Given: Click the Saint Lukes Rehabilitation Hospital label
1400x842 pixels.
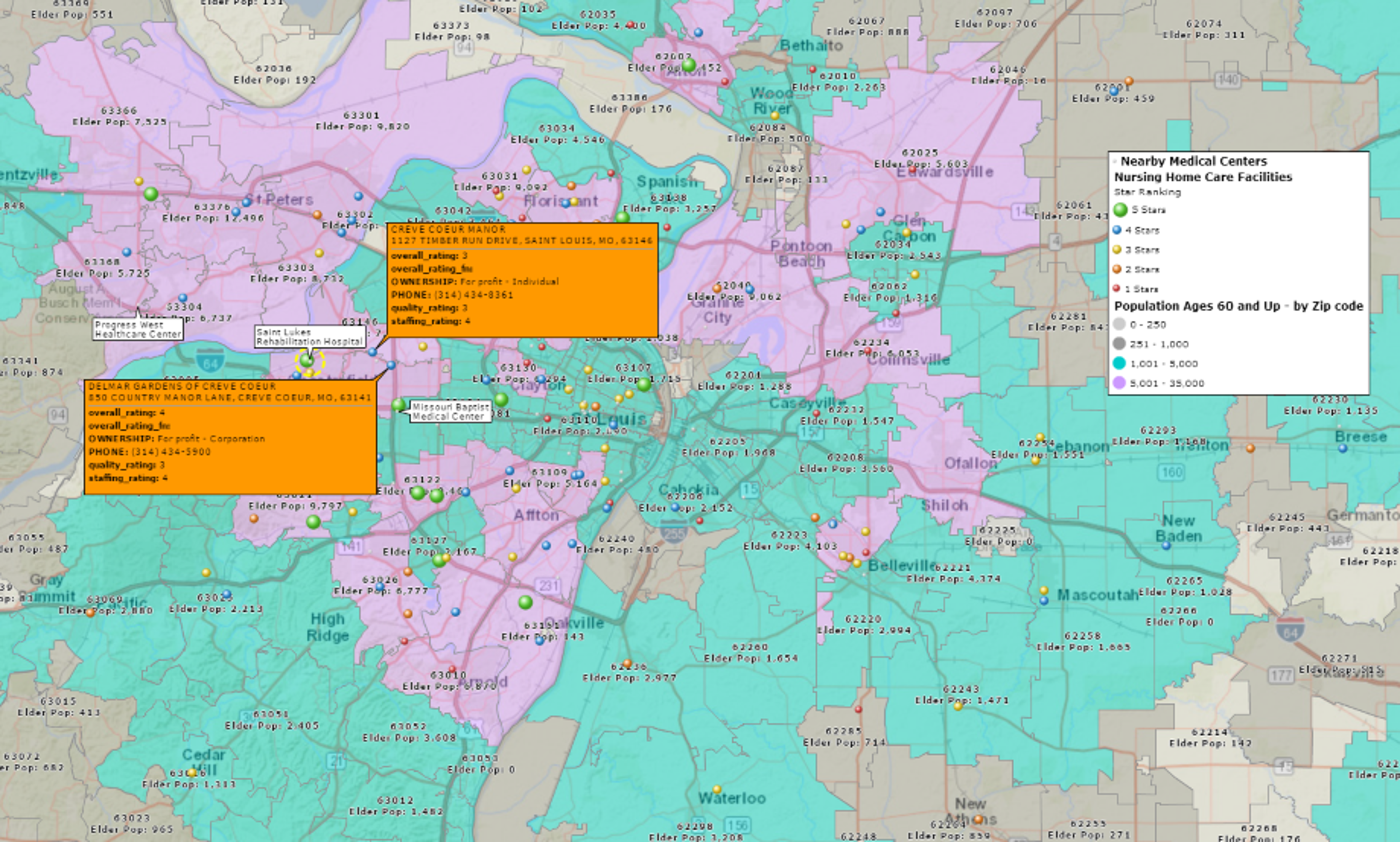Looking at the screenshot, I should 310,337.
